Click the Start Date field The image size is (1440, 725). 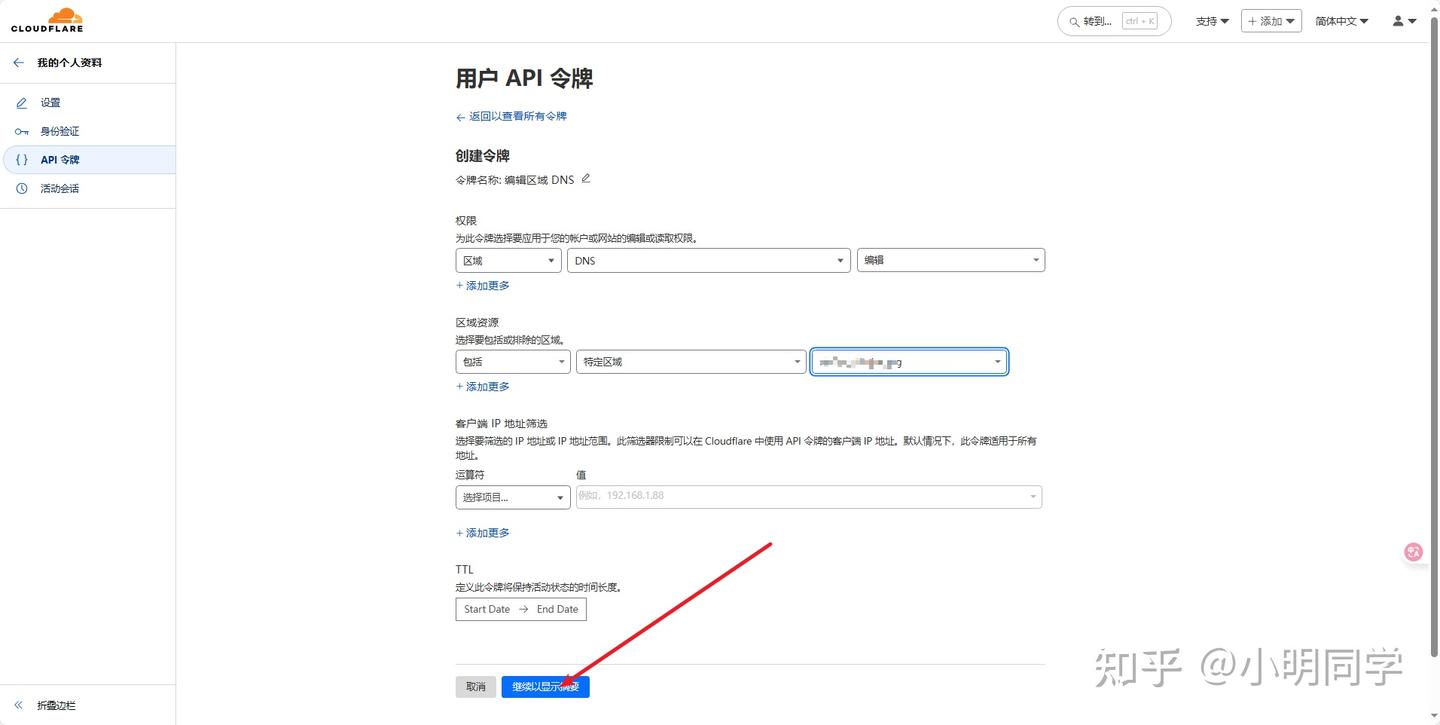[487, 609]
